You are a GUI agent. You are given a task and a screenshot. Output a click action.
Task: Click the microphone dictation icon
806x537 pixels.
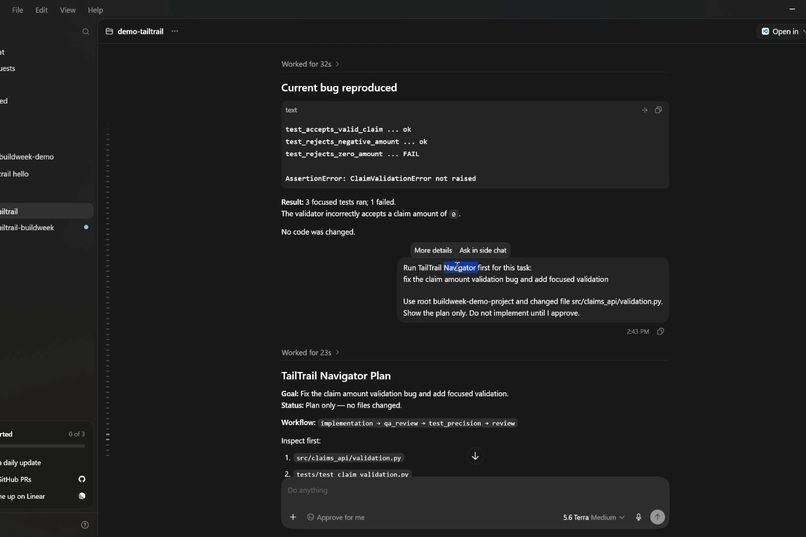point(638,517)
